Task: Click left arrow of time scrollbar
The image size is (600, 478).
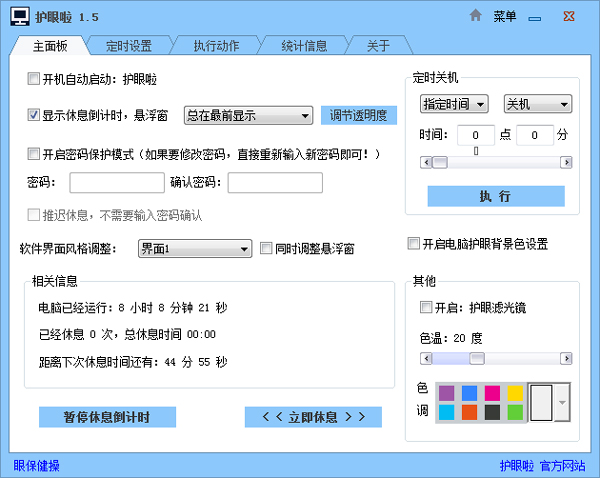Action: click(x=426, y=162)
